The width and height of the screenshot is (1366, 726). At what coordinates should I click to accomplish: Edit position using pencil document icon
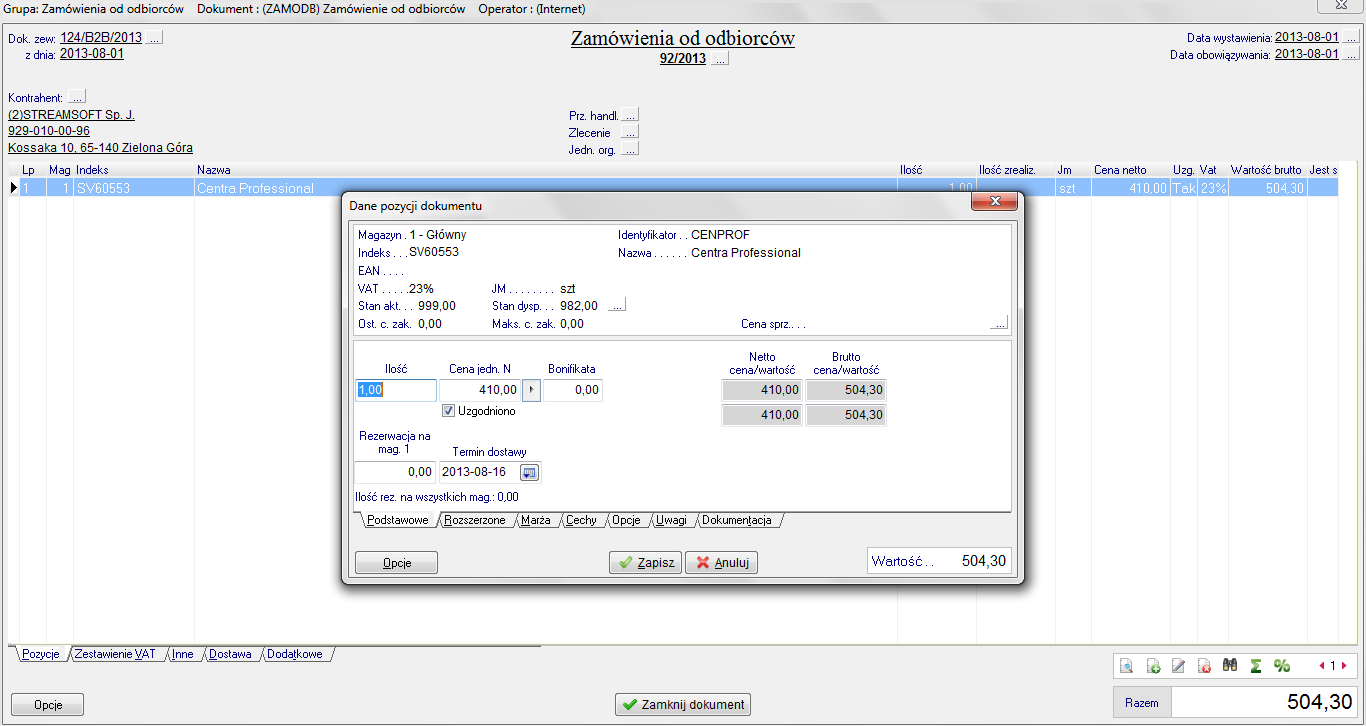[x=1178, y=666]
